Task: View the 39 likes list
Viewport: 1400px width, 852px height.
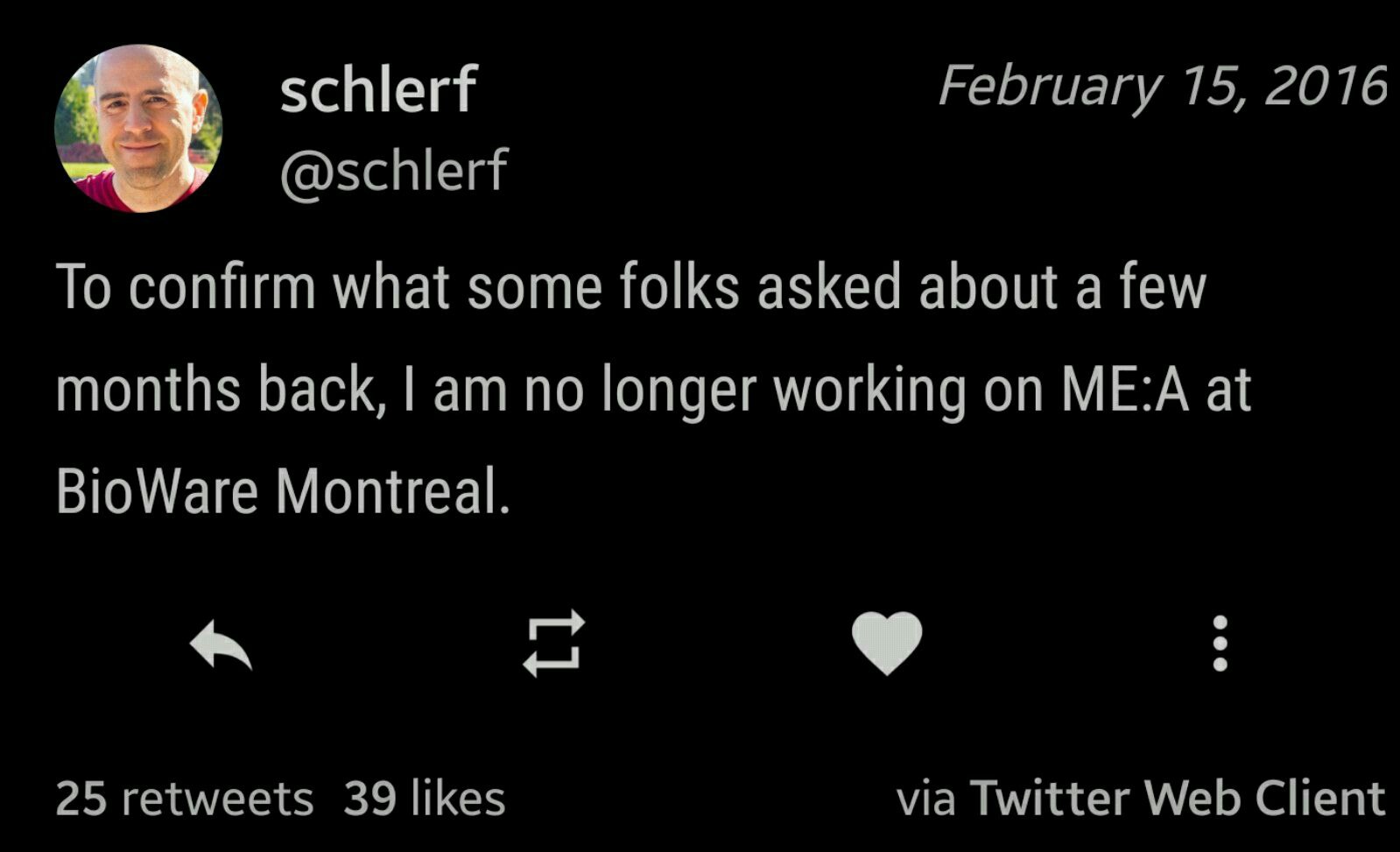Action: [x=425, y=798]
